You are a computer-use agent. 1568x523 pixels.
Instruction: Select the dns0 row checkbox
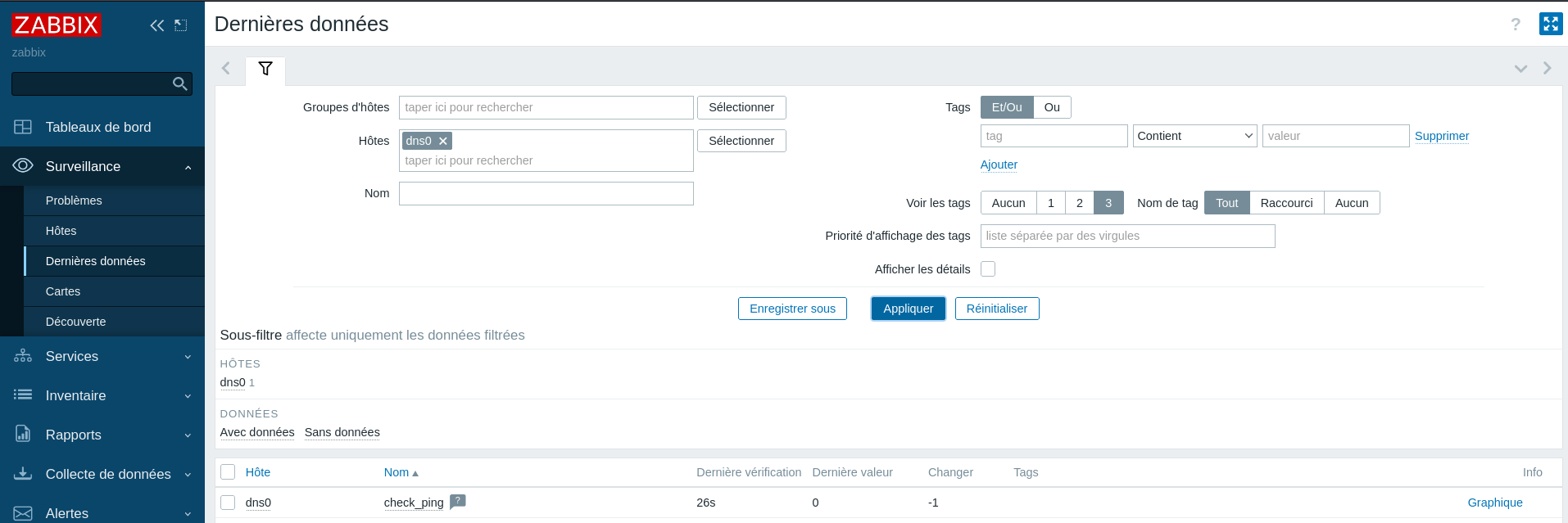tap(228, 503)
